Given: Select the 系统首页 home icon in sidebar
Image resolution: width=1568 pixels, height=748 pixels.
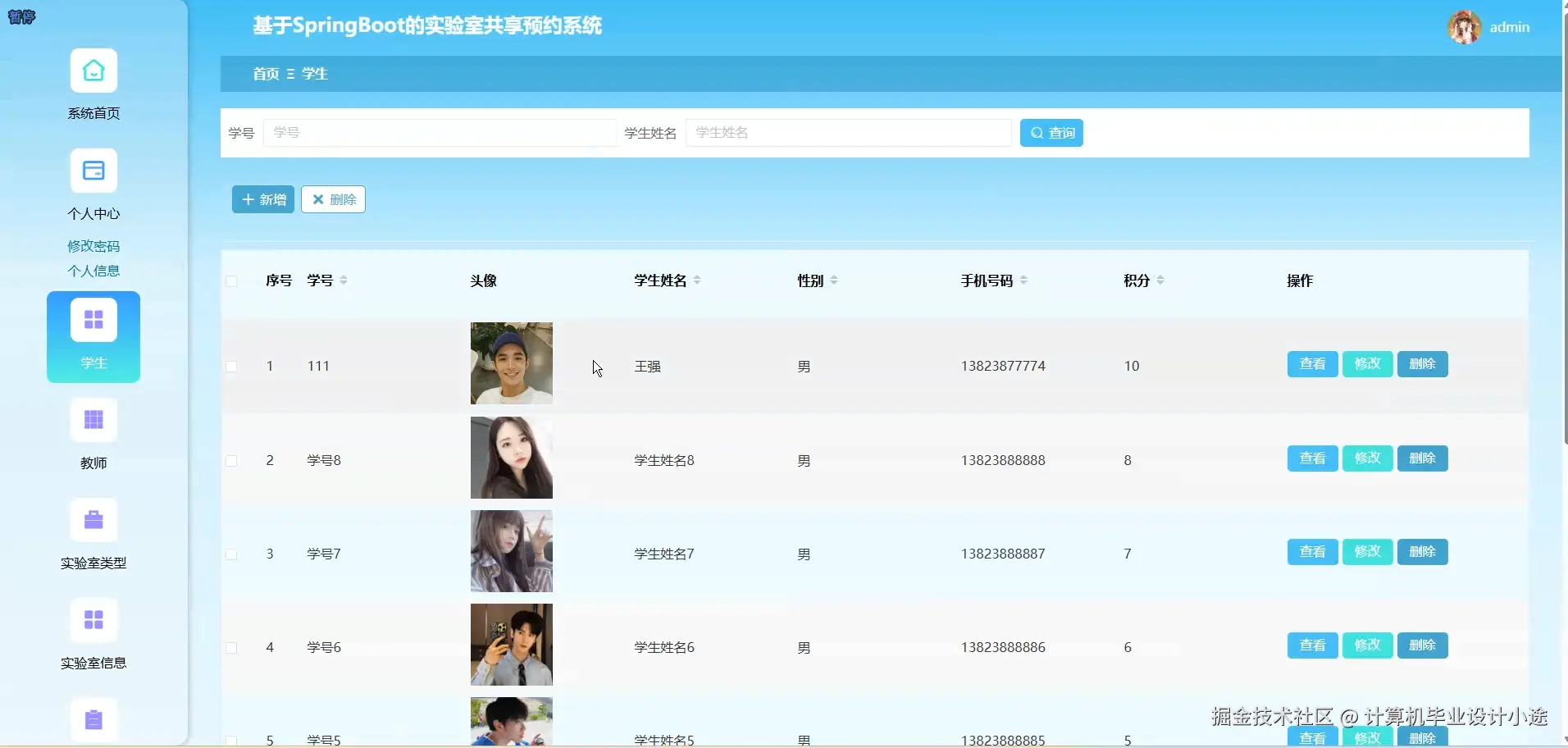Looking at the screenshot, I should [93, 71].
